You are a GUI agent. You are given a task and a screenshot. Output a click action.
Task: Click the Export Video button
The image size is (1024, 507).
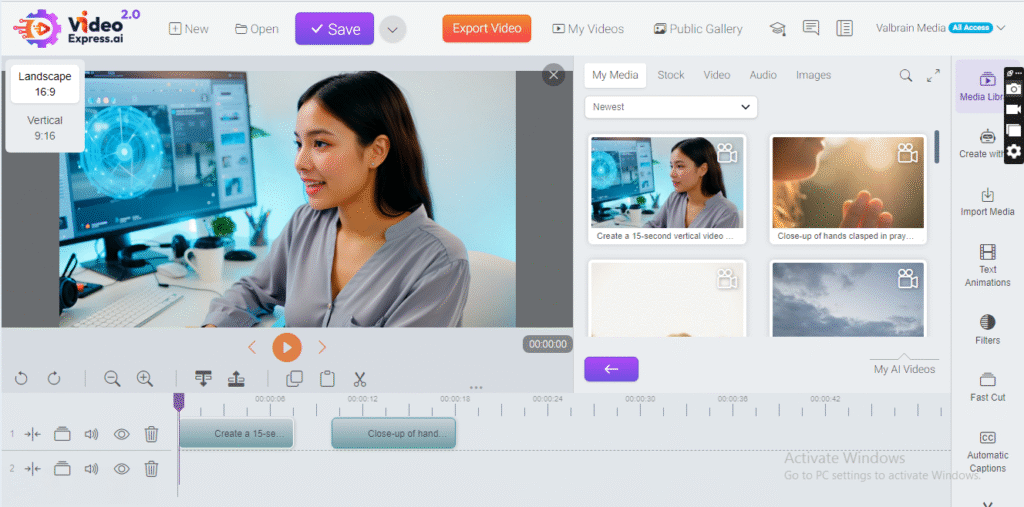point(487,29)
